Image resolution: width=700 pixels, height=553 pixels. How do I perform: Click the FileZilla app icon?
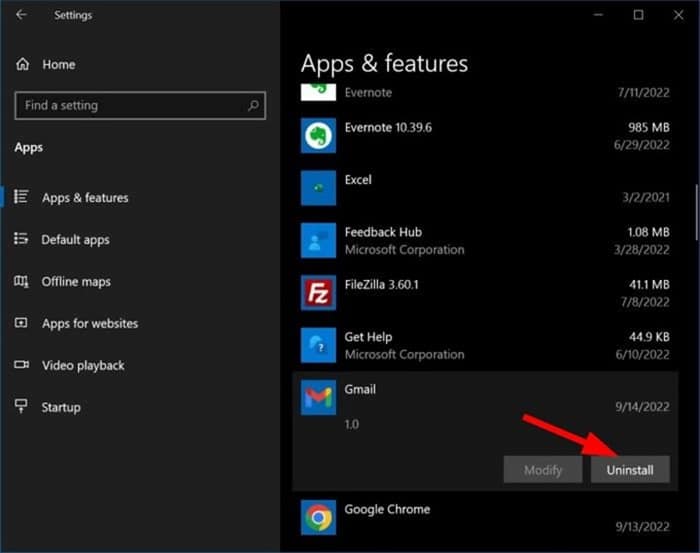click(x=318, y=292)
